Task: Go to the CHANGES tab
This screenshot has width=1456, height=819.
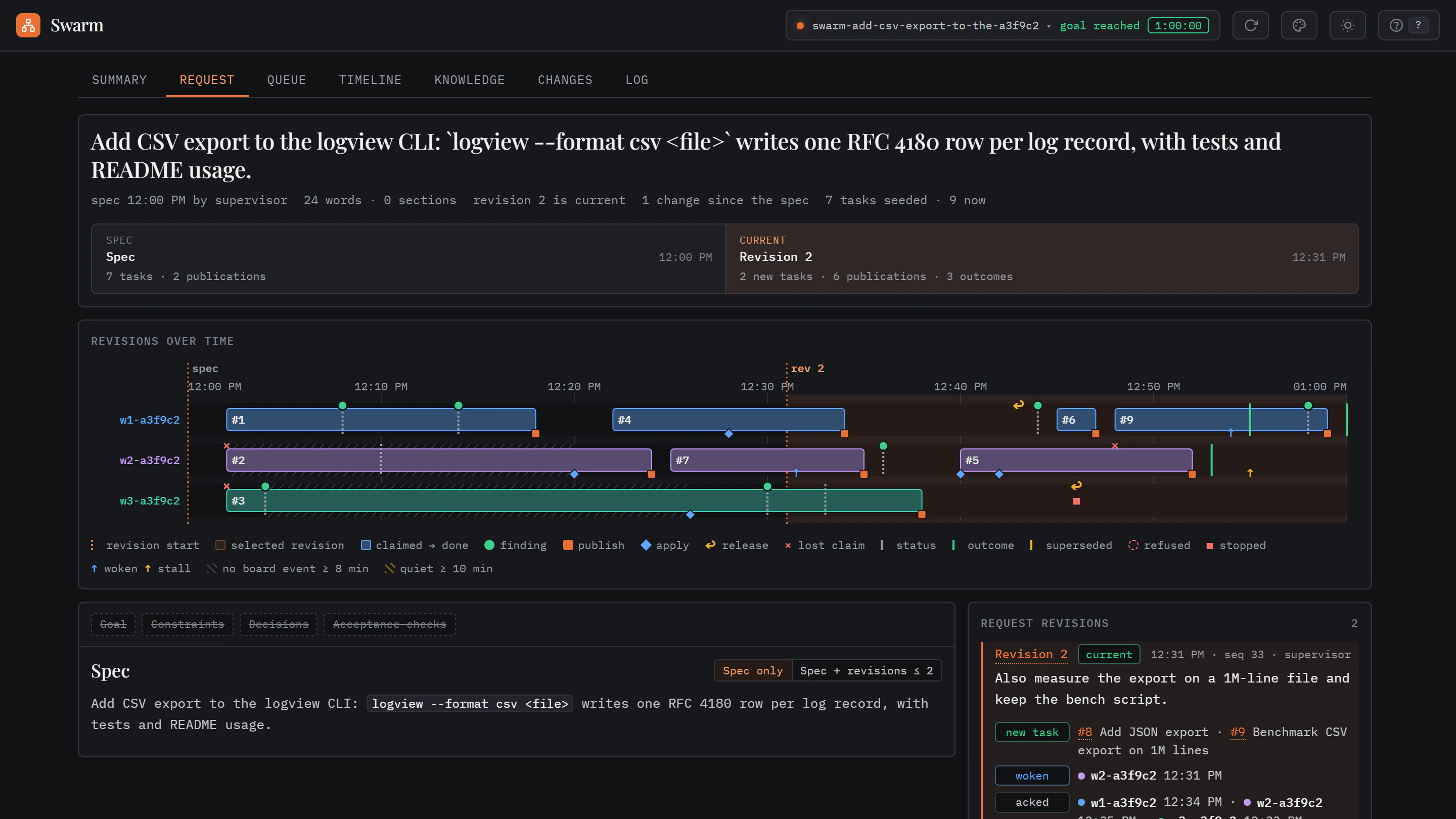Action: tap(565, 80)
